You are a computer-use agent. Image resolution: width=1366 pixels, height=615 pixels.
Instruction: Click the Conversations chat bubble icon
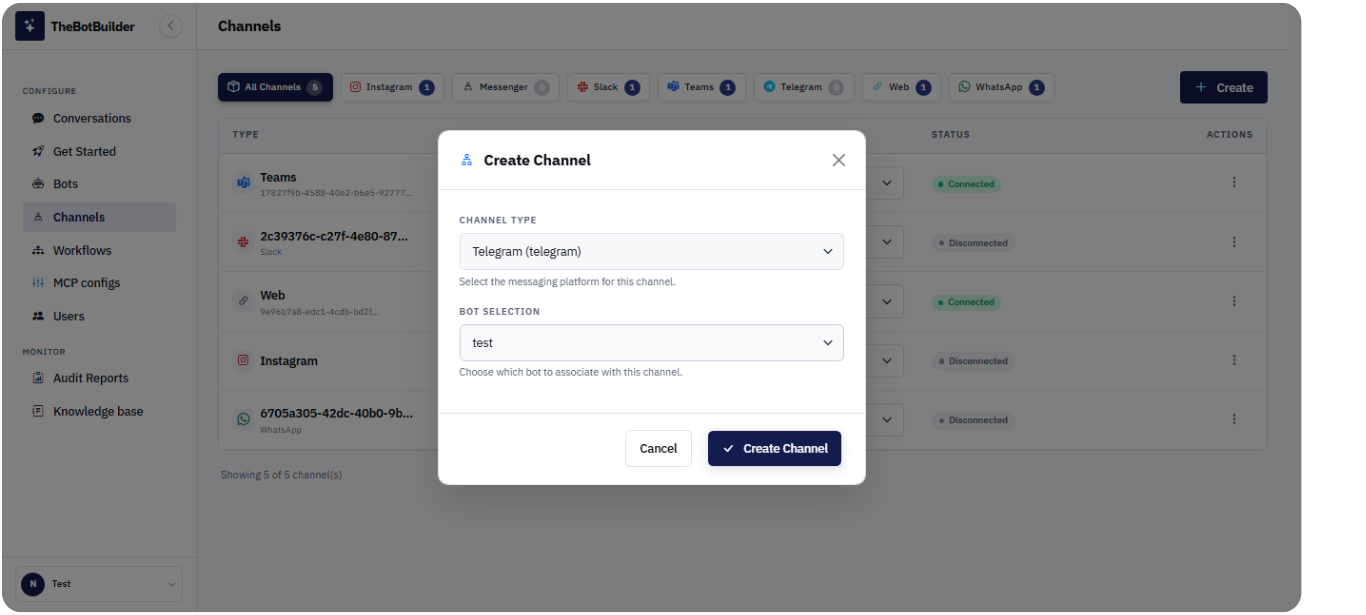click(x=38, y=118)
